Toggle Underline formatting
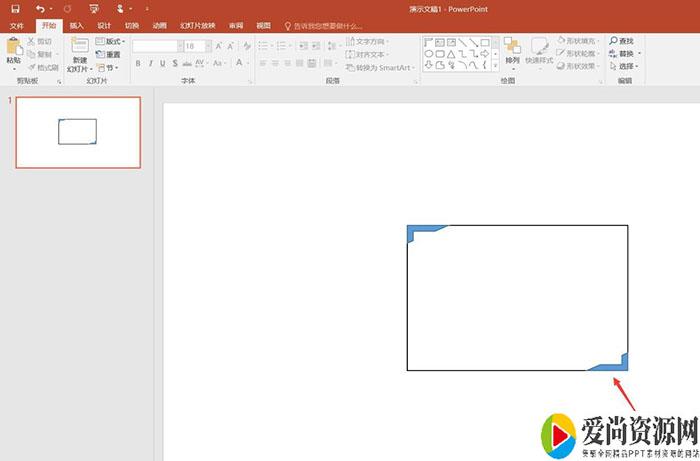The image size is (700, 461). (163, 63)
